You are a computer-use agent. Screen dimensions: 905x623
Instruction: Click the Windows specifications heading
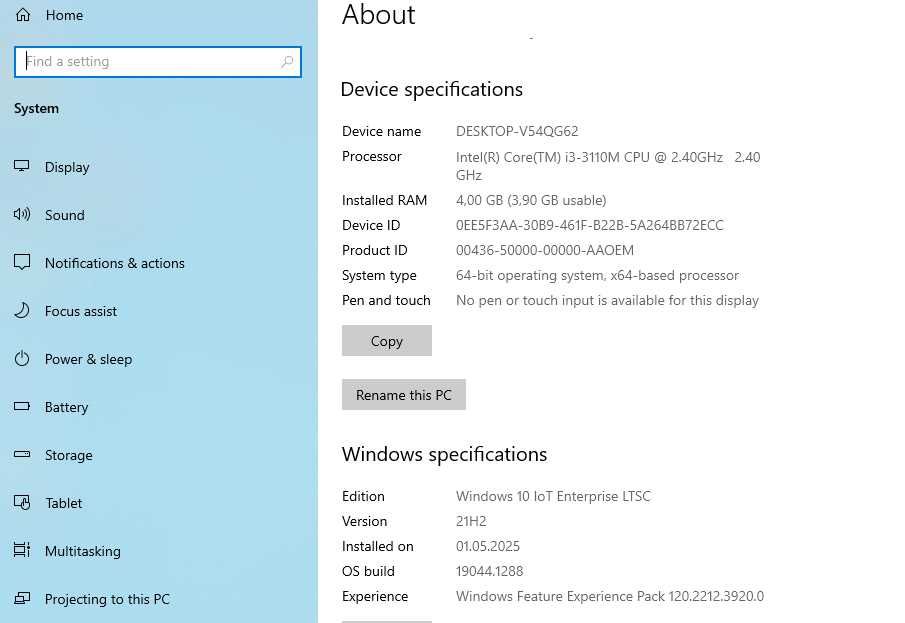(x=444, y=454)
